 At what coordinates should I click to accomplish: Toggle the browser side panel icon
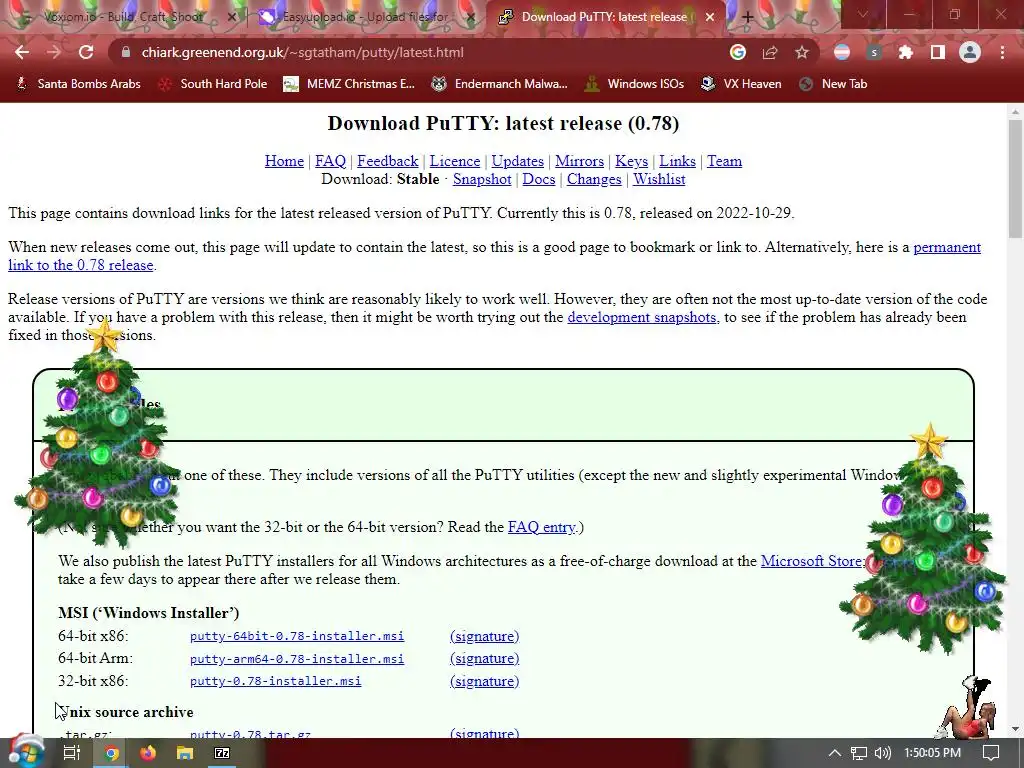tap(938, 52)
